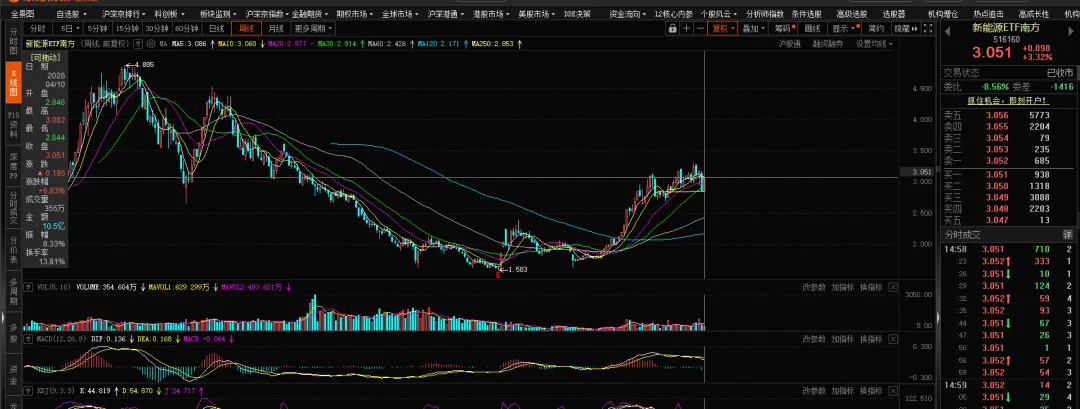Switch to 30分钟 period
The height and width of the screenshot is (409, 1080).
(x=156, y=28)
